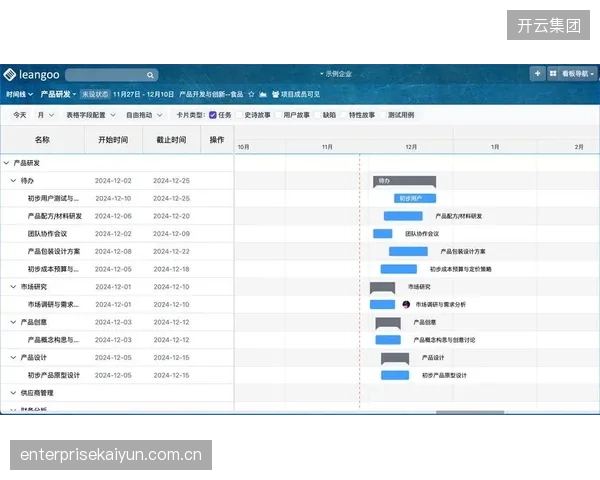Click the horizontal Gantt scrollbar
The image size is (600, 480).
coord(470,412)
